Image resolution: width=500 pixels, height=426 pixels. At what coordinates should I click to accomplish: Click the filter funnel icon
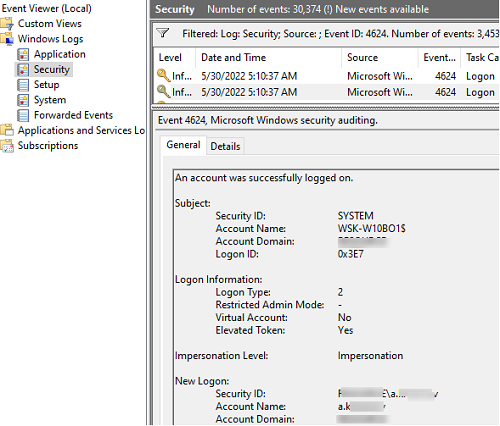(x=163, y=33)
